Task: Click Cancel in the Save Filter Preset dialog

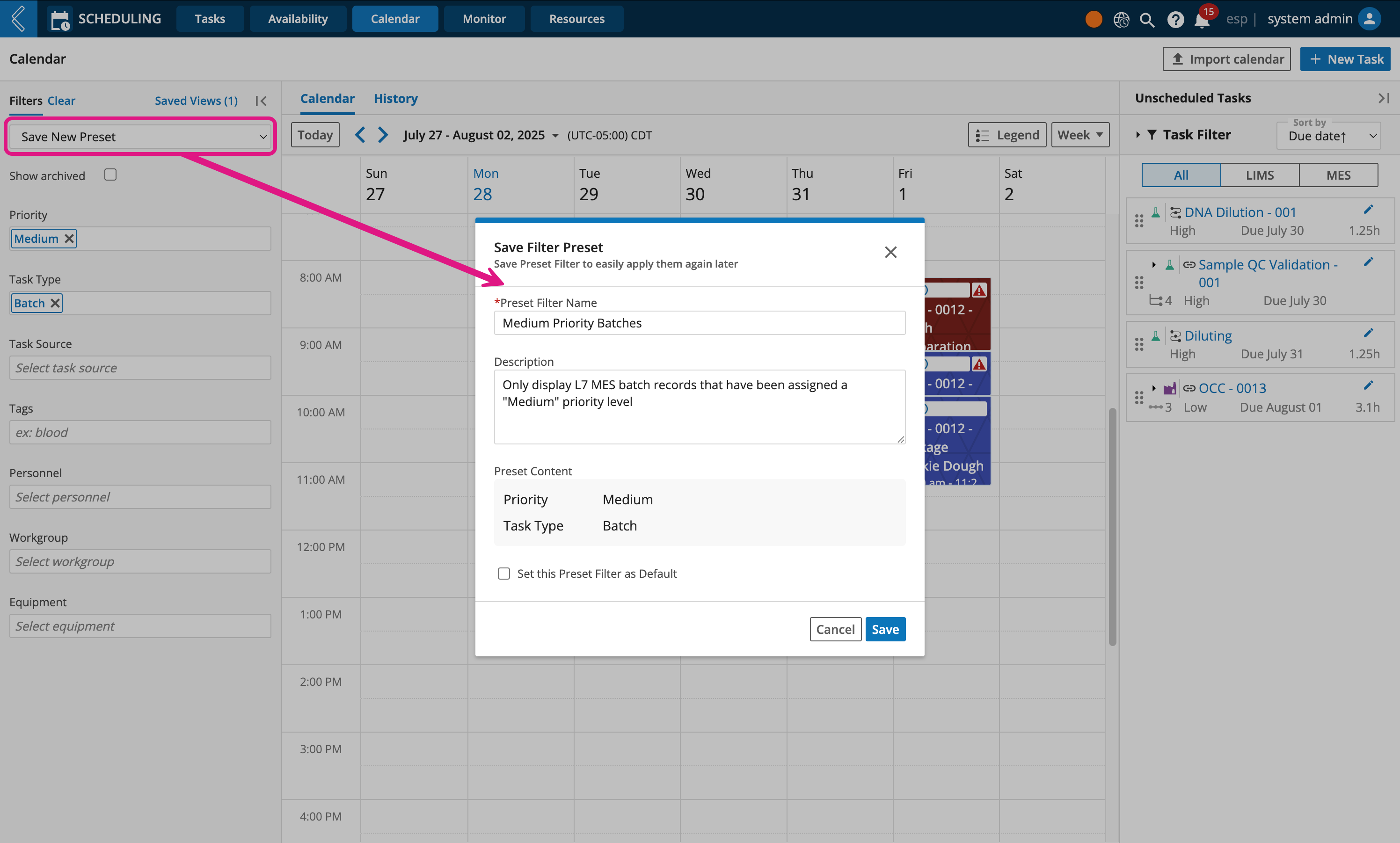Action: pyautogui.click(x=835, y=629)
